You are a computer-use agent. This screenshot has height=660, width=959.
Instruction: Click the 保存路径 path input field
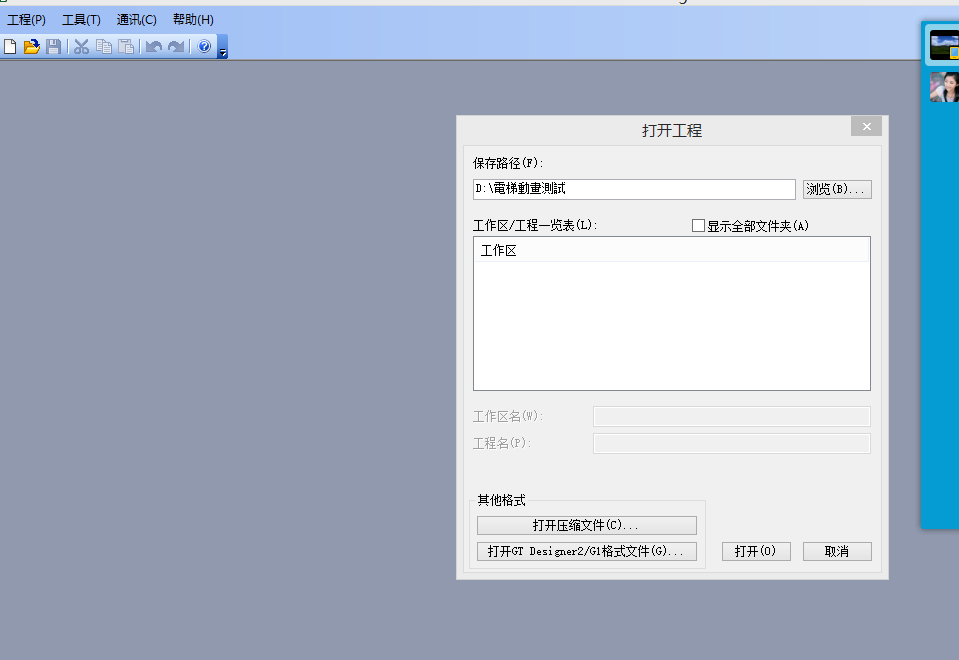pyautogui.click(x=634, y=189)
